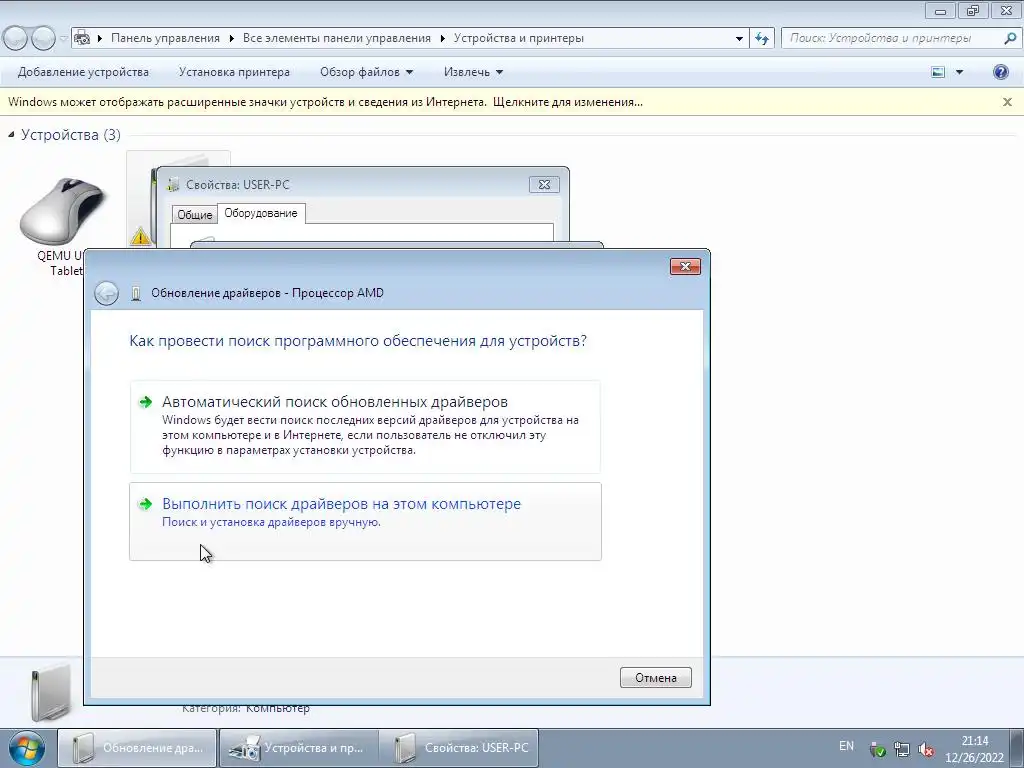This screenshot has width=1024, height=768.
Task: Dismiss the yellow information bar
Action: pos(1007,102)
